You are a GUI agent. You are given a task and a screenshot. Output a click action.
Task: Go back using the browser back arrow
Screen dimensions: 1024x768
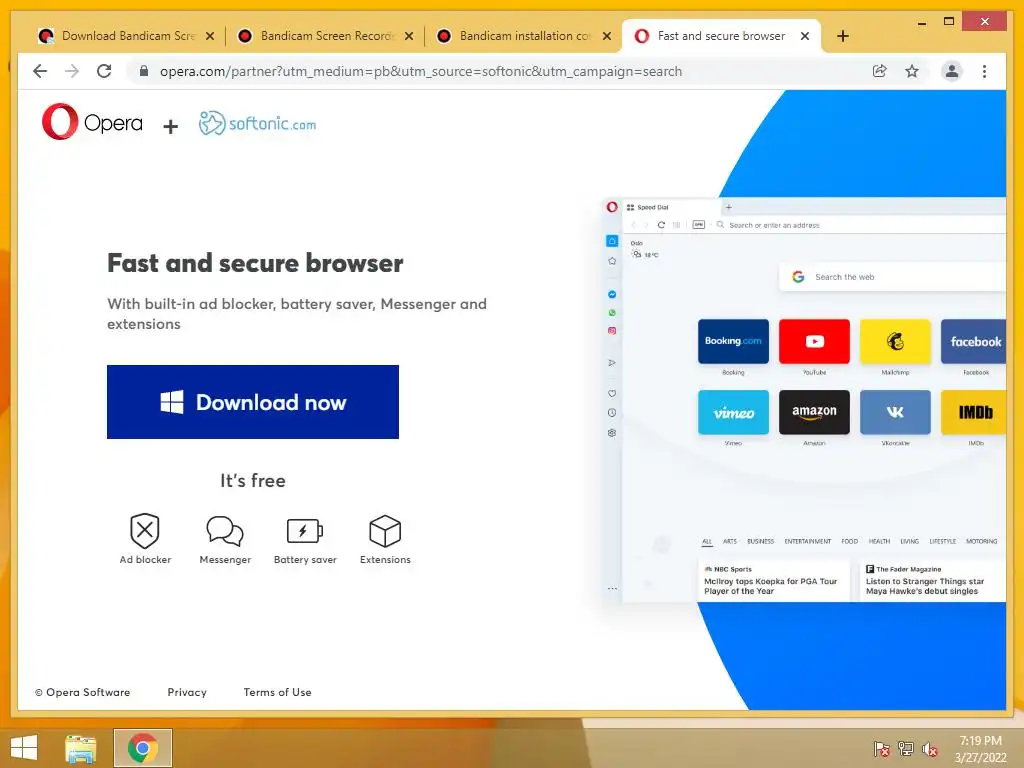pyautogui.click(x=40, y=71)
